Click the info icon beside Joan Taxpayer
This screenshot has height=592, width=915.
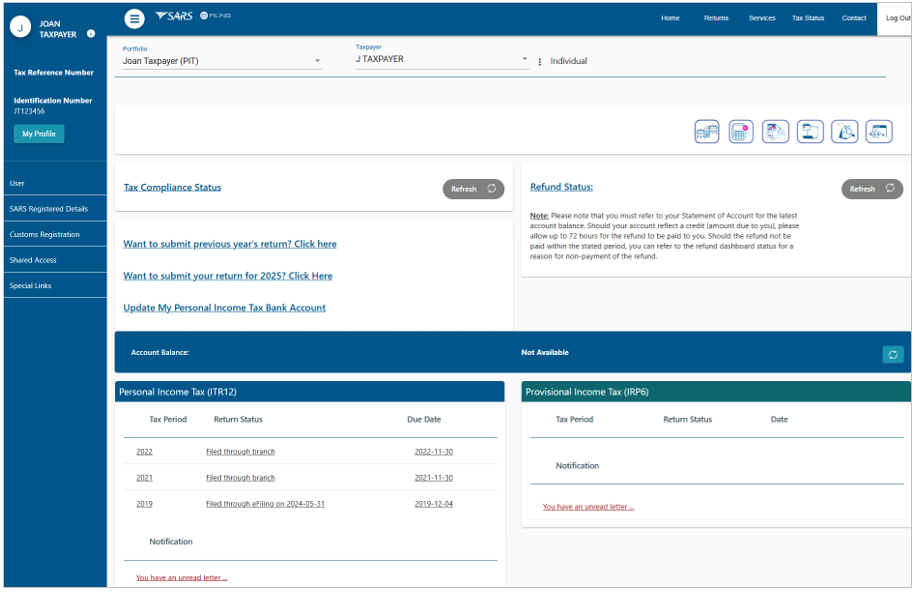point(91,33)
